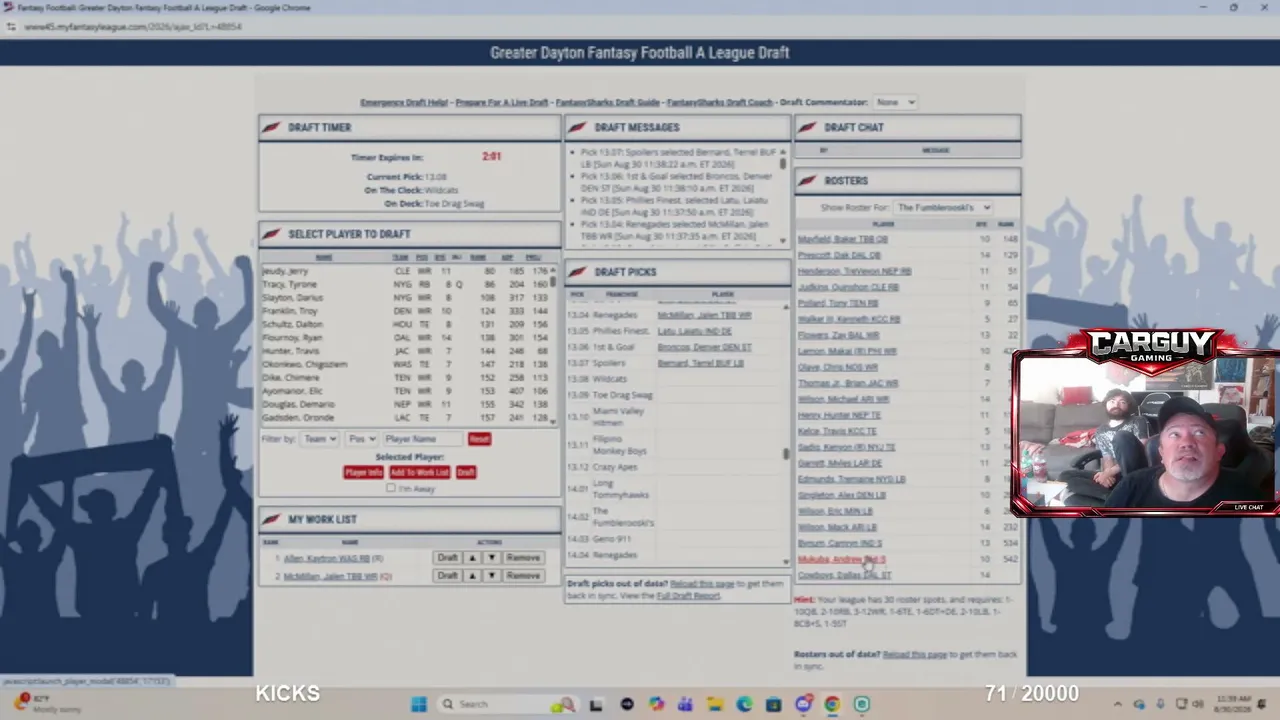1280x720 pixels.
Task: Draft Allen, Kaytron from the work list
Action: 447,558
